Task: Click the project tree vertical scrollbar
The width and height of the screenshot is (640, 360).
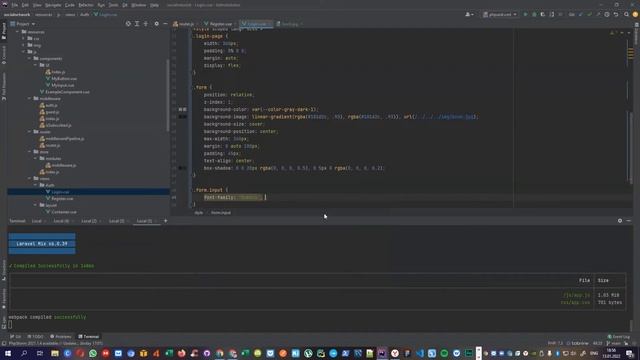Action: [168, 96]
